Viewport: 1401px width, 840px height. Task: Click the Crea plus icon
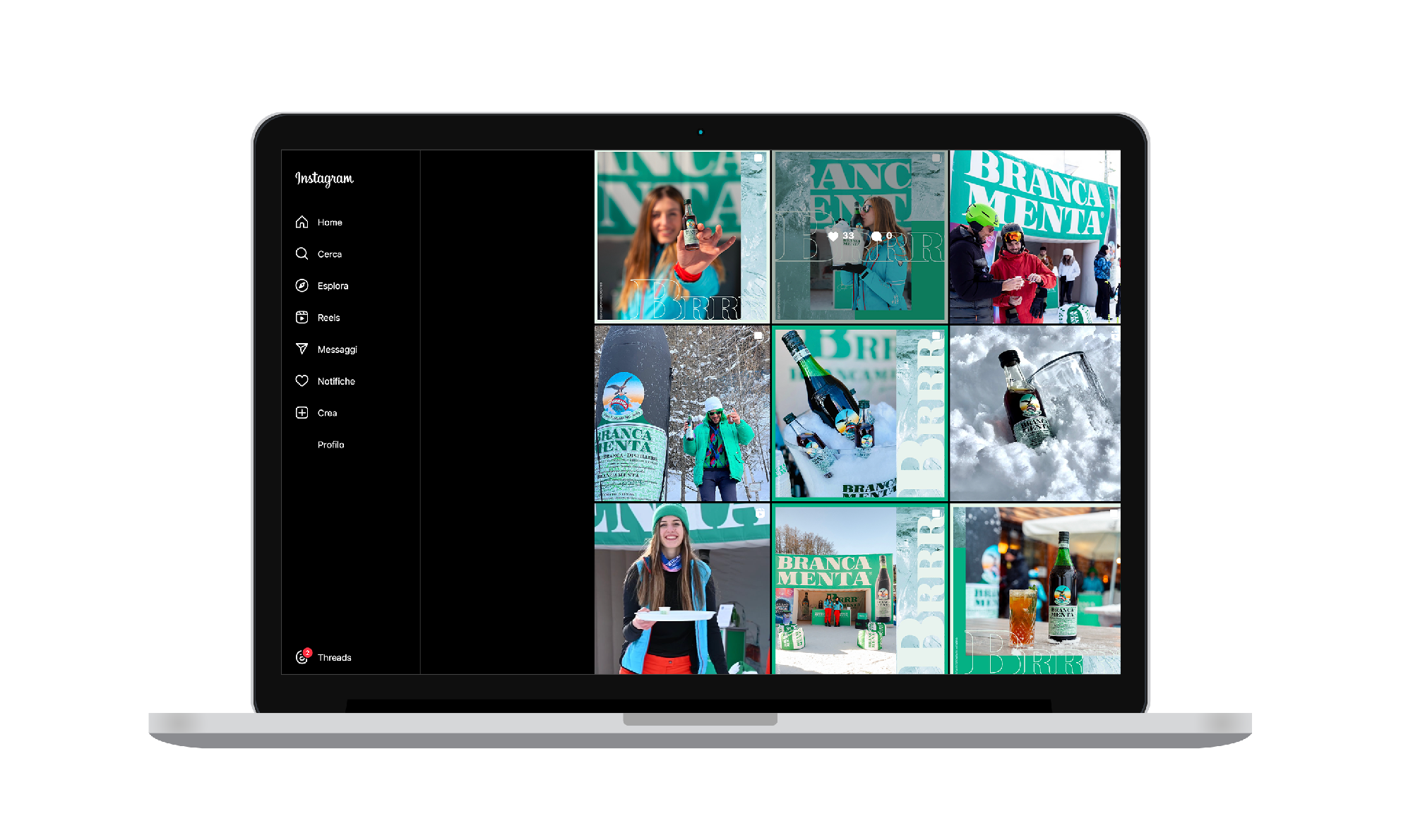pyautogui.click(x=302, y=413)
